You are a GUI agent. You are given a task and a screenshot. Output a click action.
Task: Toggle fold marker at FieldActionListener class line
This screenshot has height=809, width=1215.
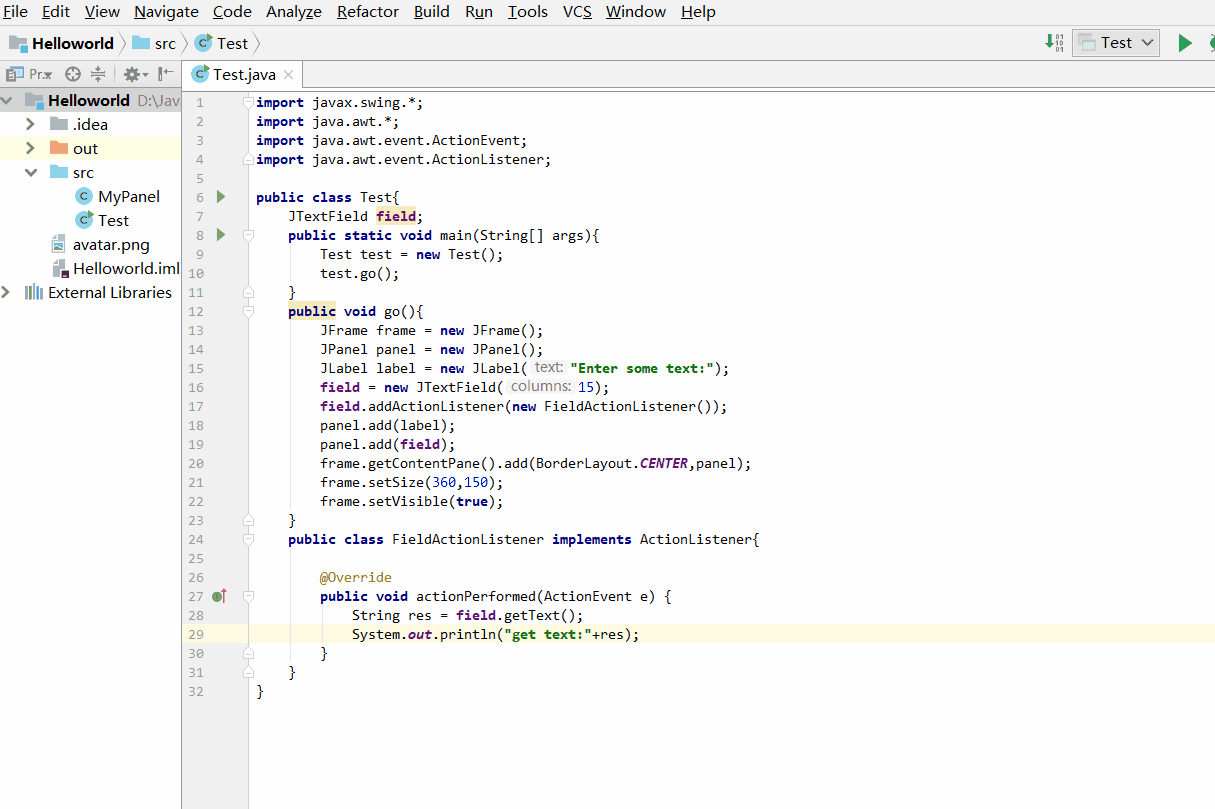248,539
